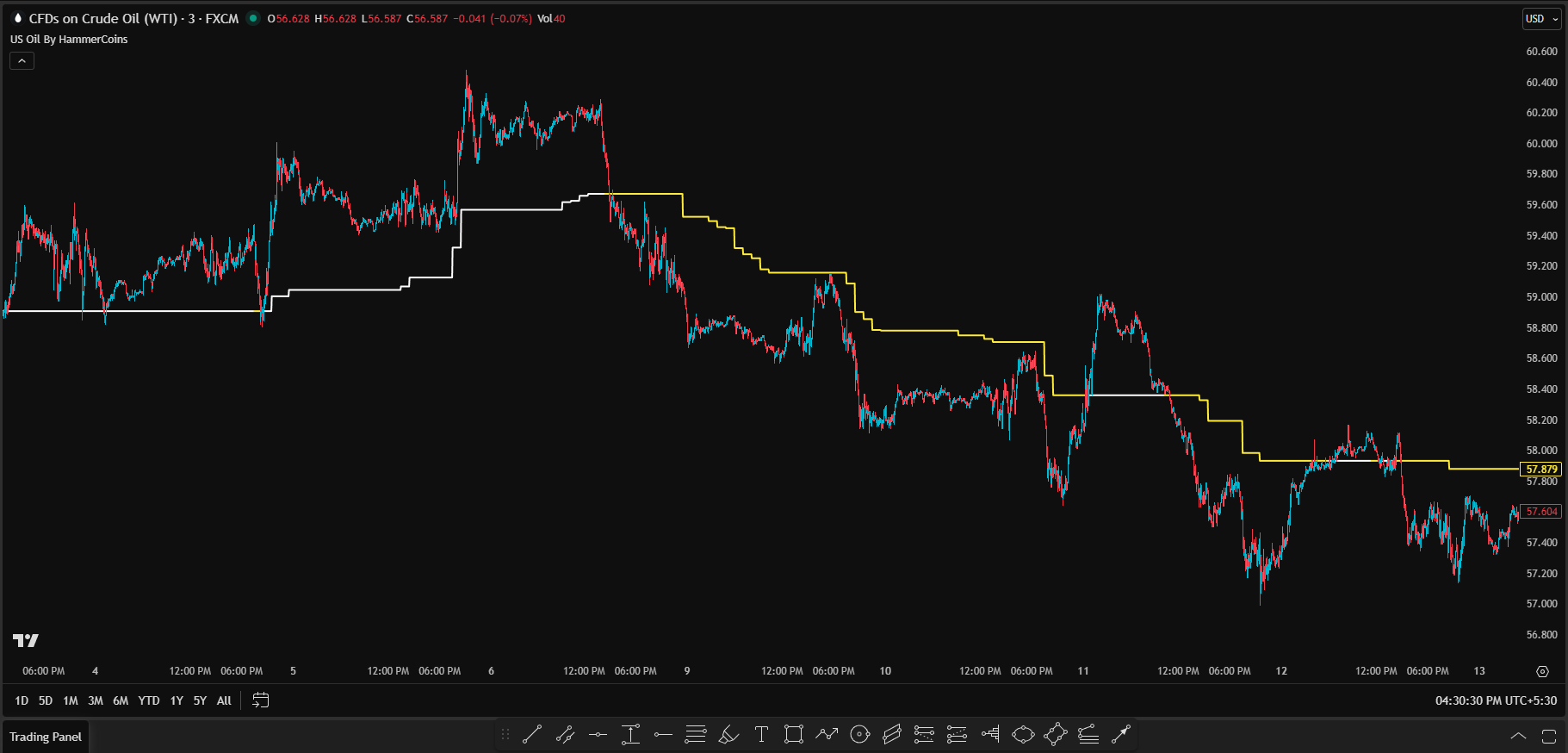Select the Parallel Channel drawing tool

(565, 735)
